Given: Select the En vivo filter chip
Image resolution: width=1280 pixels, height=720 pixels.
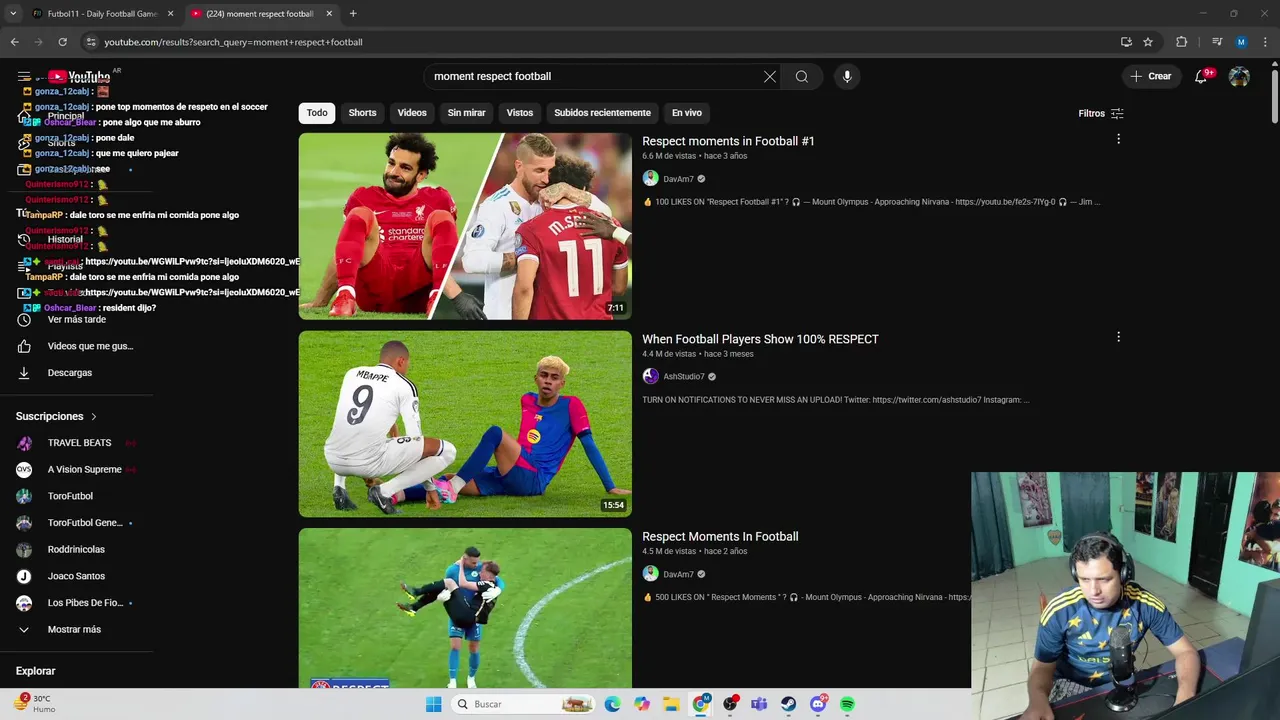Looking at the screenshot, I should 687,113.
